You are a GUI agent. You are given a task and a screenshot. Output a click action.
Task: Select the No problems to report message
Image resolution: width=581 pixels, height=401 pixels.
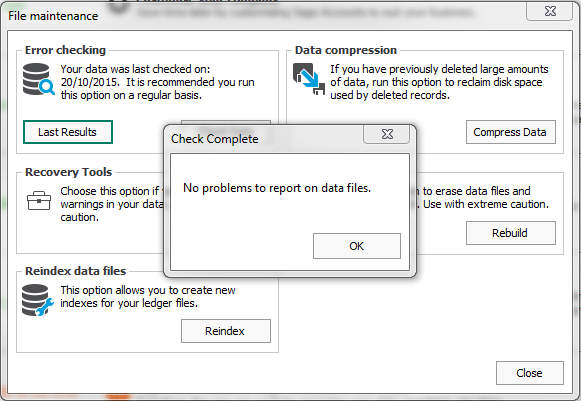(x=277, y=188)
